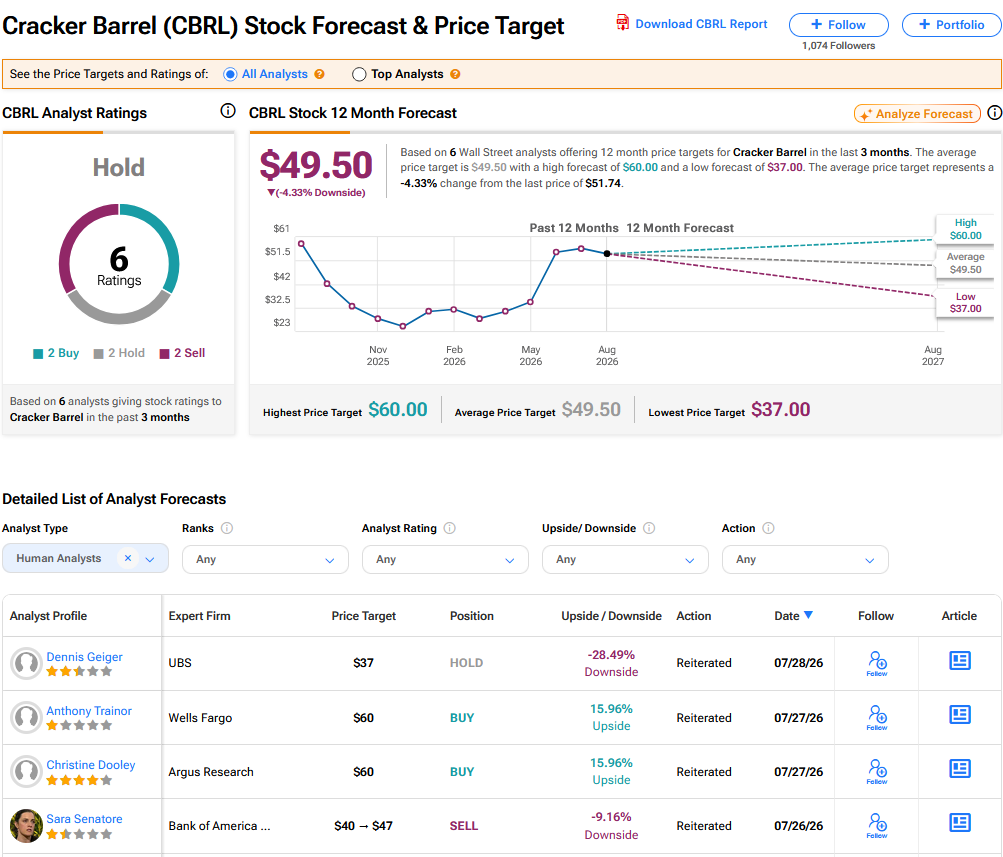Open Dennis Geiger analyst profile link
1003x857 pixels.
click(x=84, y=657)
